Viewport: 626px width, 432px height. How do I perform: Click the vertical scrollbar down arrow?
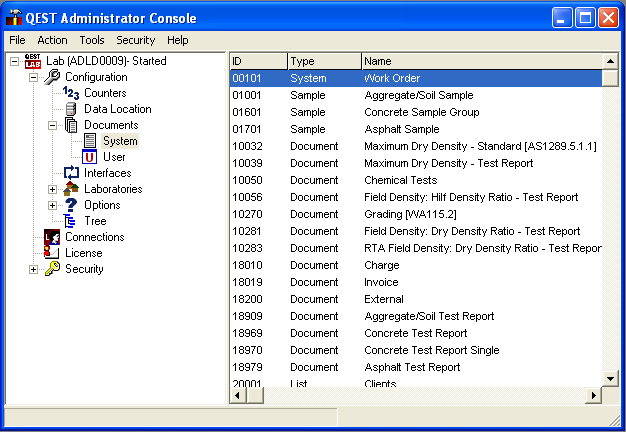(x=610, y=378)
